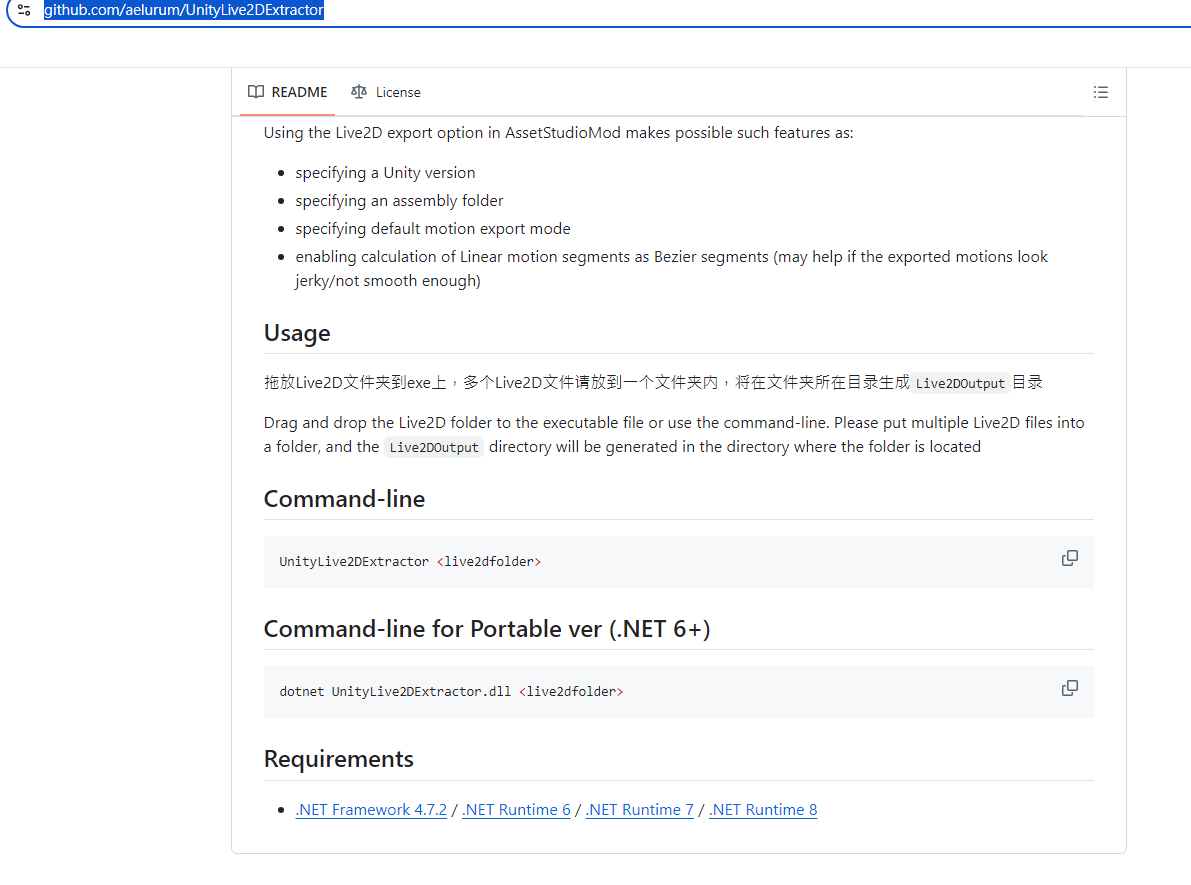
Task: Click the Usage heading
Action: point(297,333)
